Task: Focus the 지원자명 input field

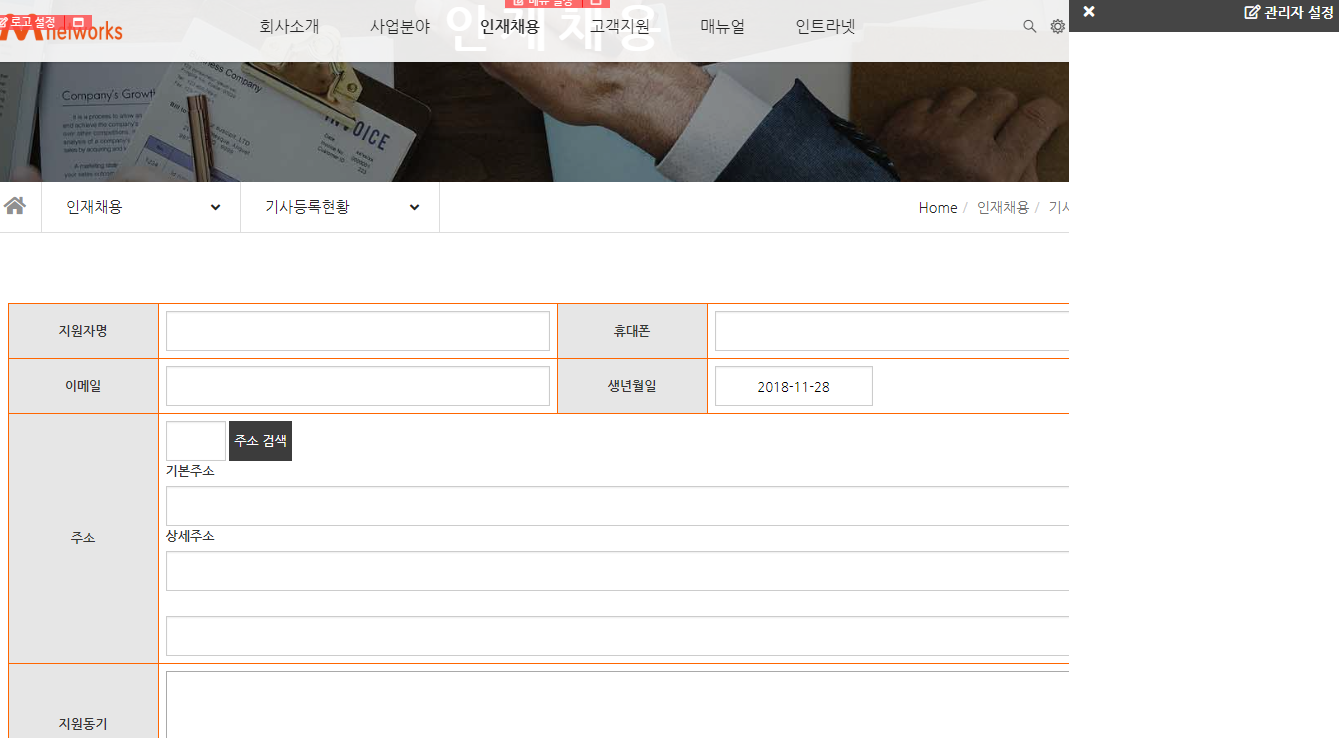Action: click(x=358, y=331)
